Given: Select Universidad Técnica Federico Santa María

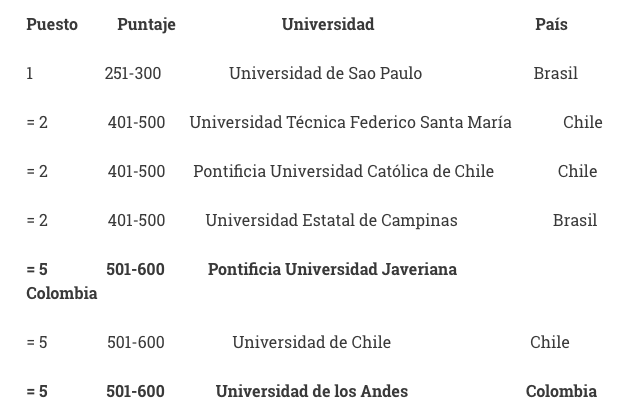Looking at the screenshot, I should pyautogui.click(x=350, y=122).
